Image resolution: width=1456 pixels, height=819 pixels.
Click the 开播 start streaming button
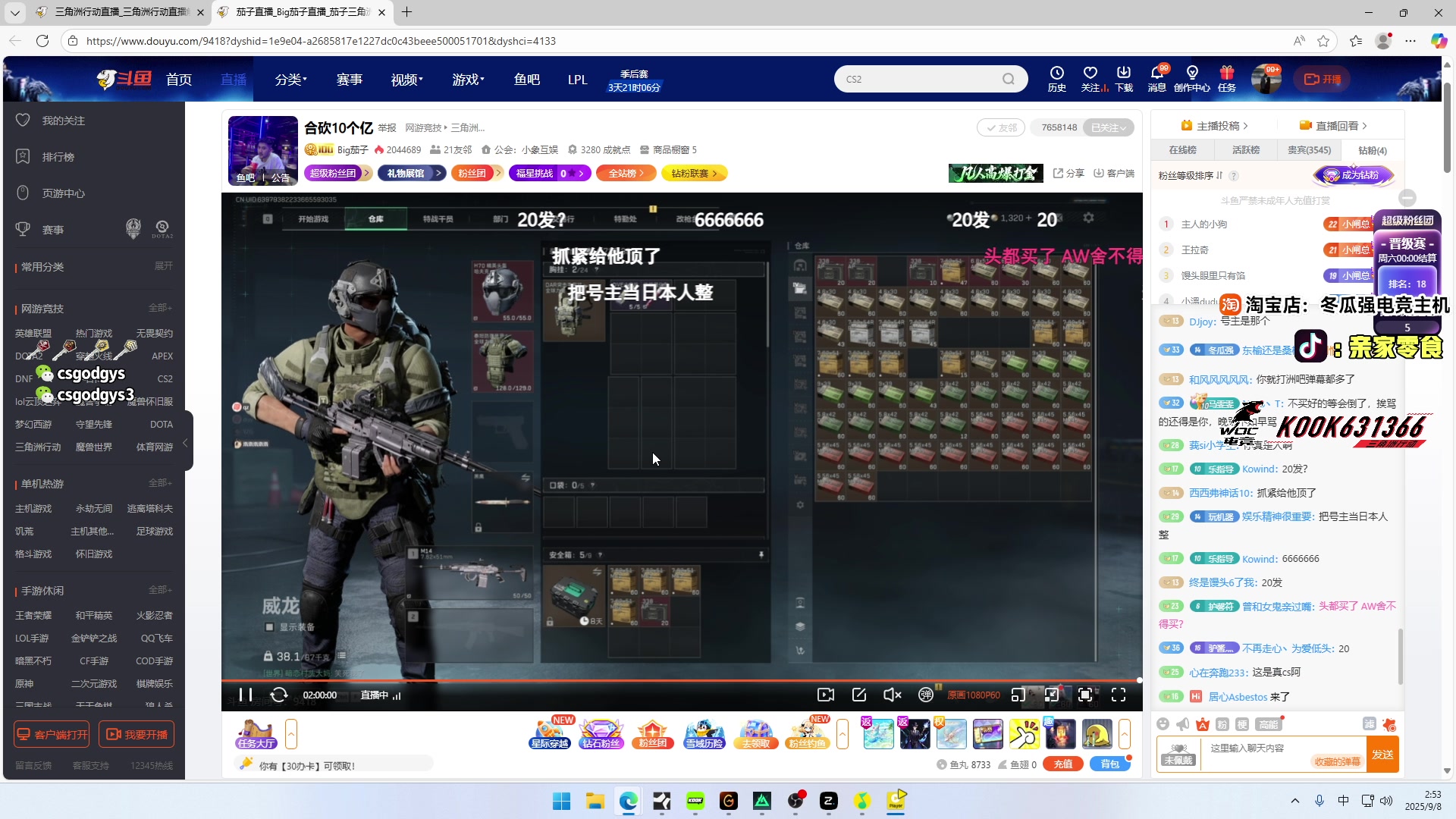pos(1322,79)
